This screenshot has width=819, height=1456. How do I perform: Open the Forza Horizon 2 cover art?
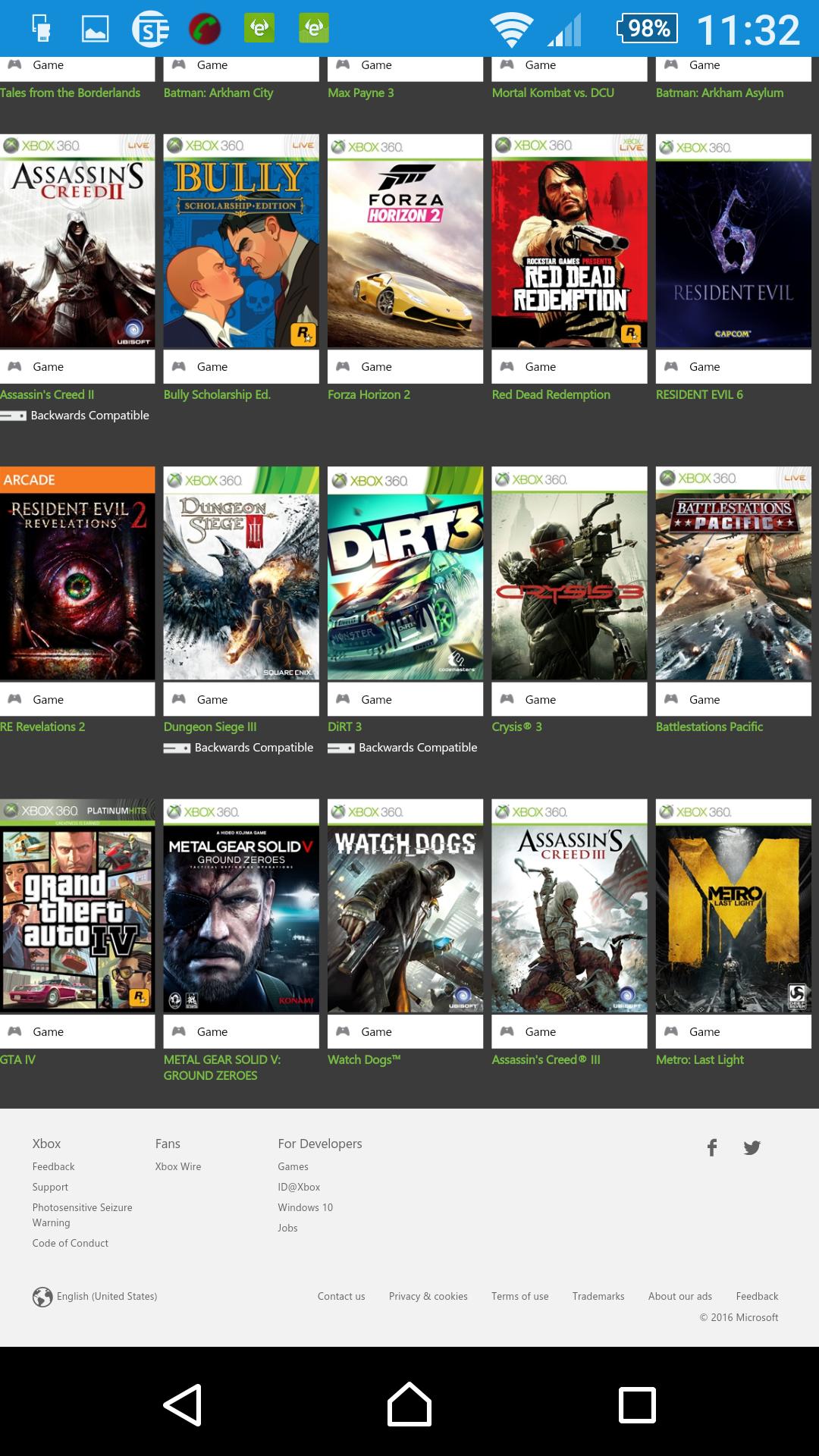point(405,241)
